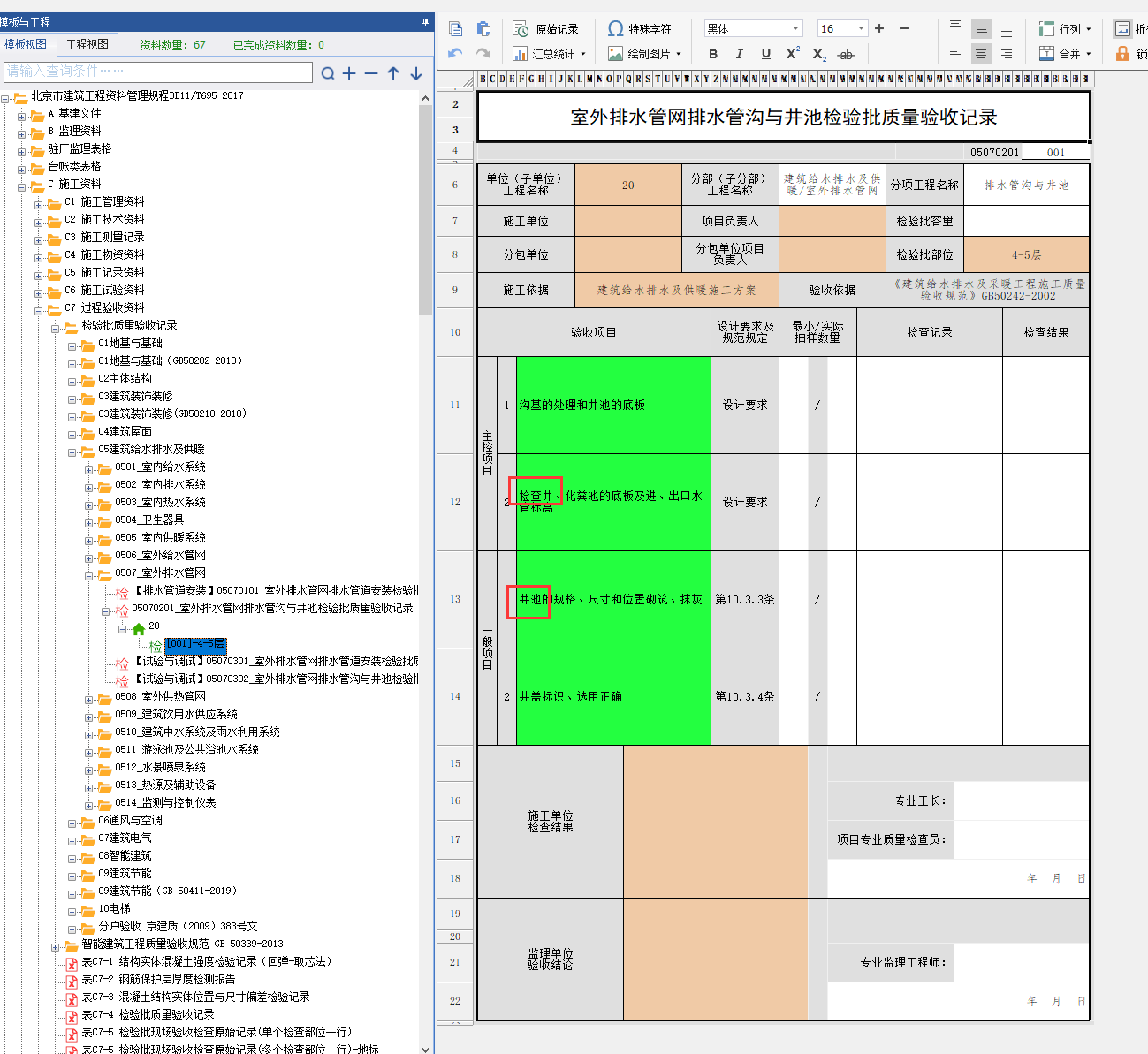Open 合并 merge cells menu

tap(1065, 54)
